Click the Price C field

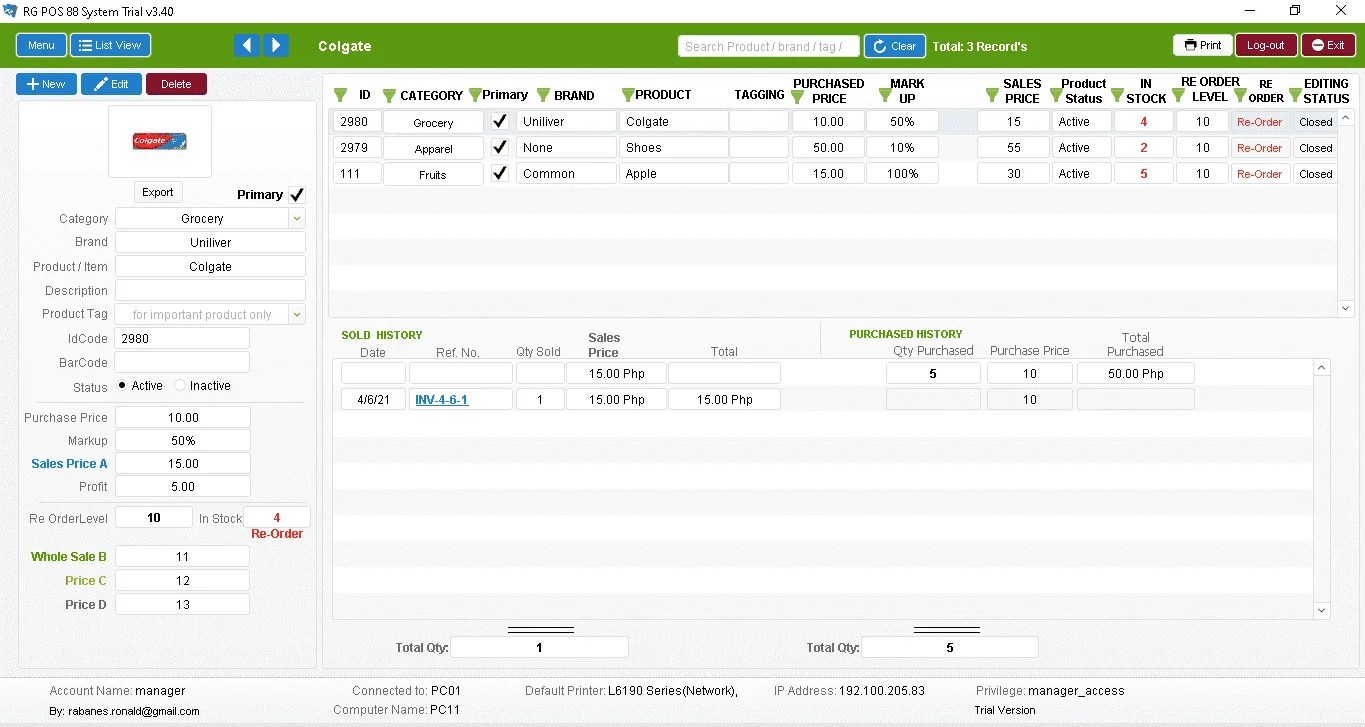tap(182, 580)
